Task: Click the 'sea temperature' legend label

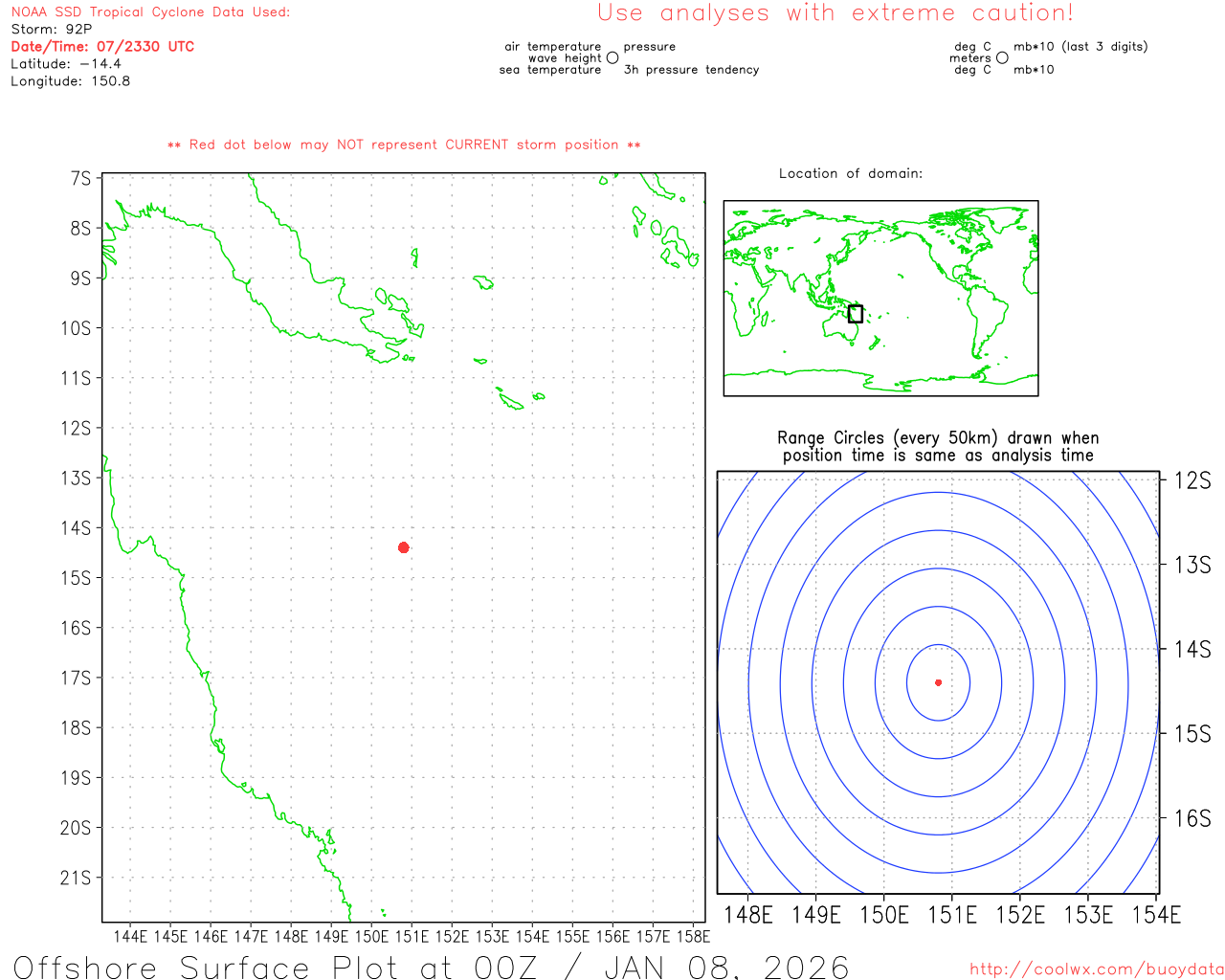Action: 550,70
